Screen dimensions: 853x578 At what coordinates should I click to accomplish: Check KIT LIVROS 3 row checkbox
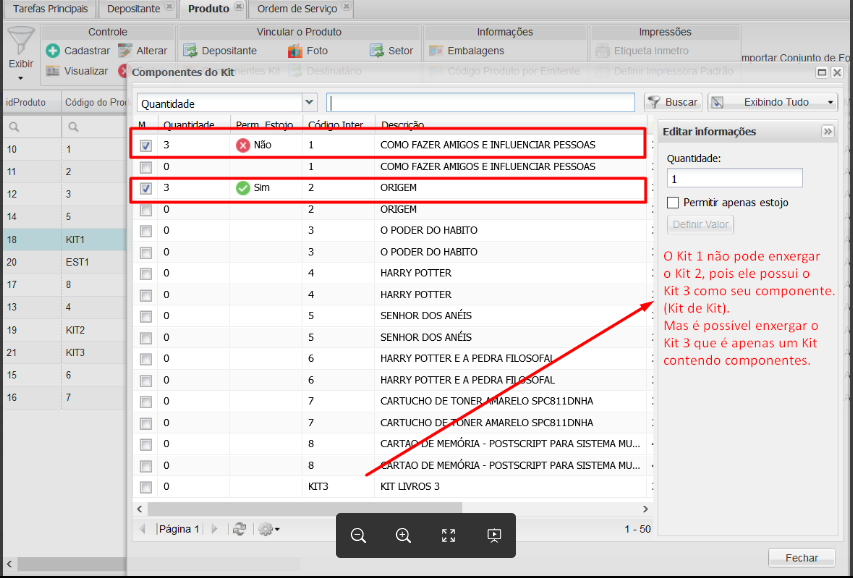point(146,487)
